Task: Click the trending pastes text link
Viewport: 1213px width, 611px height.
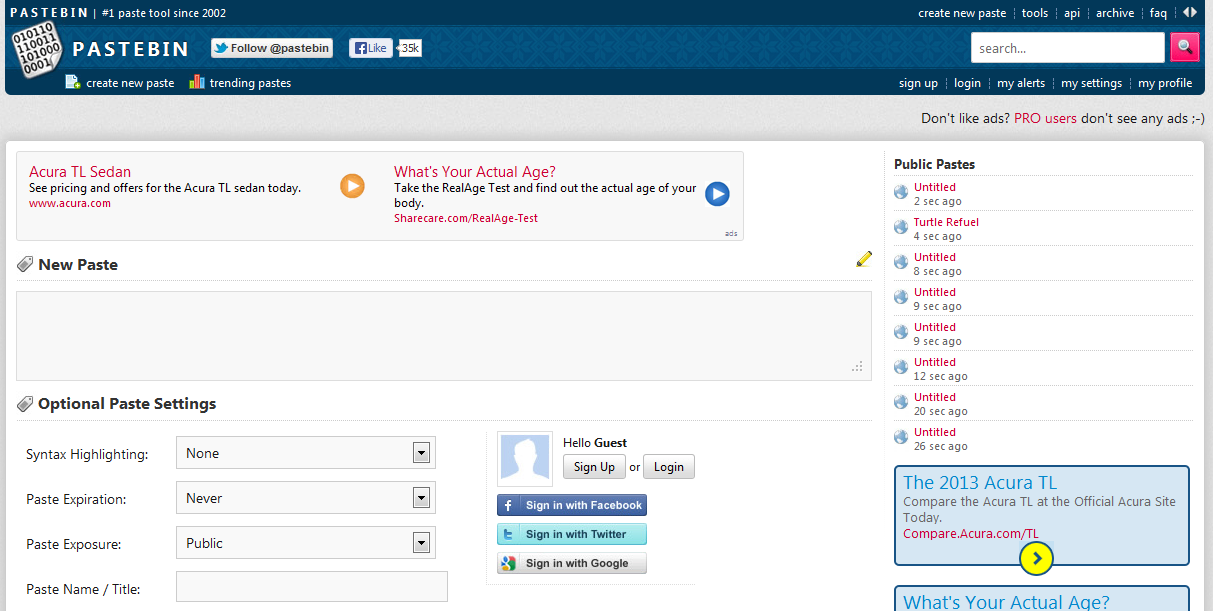Action: [x=250, y=83]
